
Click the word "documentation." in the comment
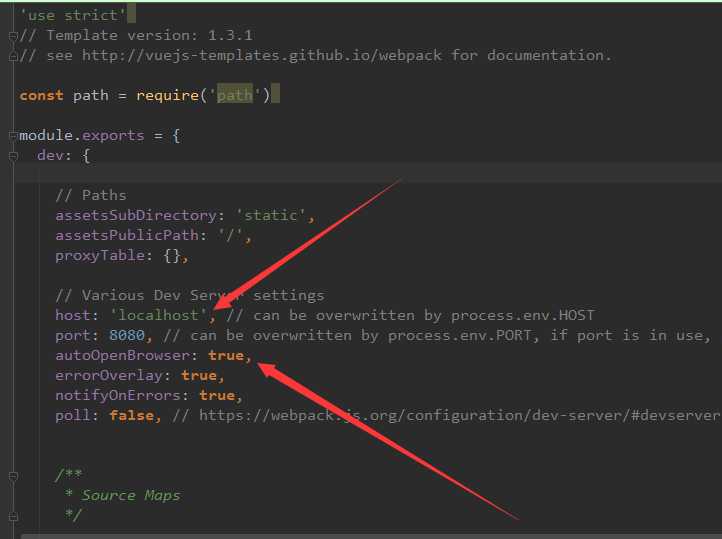(549, 56)
